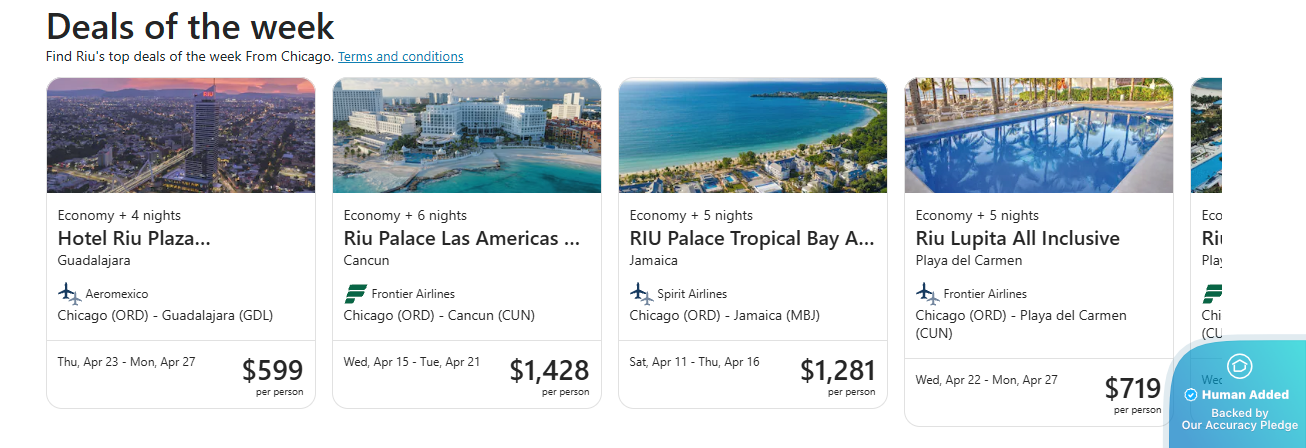Viewport: 1306px width, 448px height.
Task: Open Riu Palace Las Americas deal title
Action: pyautogui.click(x=461, y=239)
